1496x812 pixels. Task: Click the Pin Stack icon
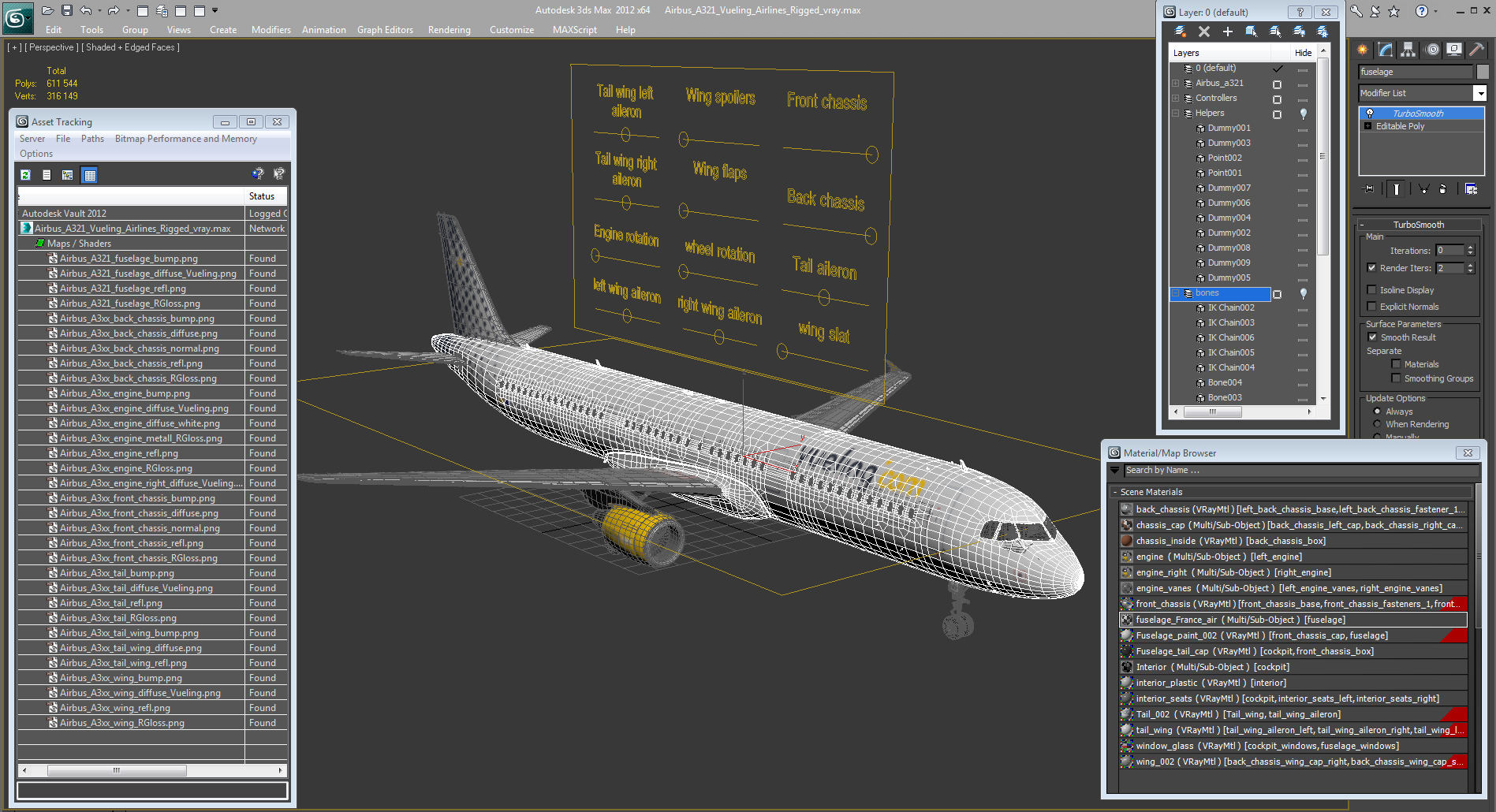(x=1369, y=189)
